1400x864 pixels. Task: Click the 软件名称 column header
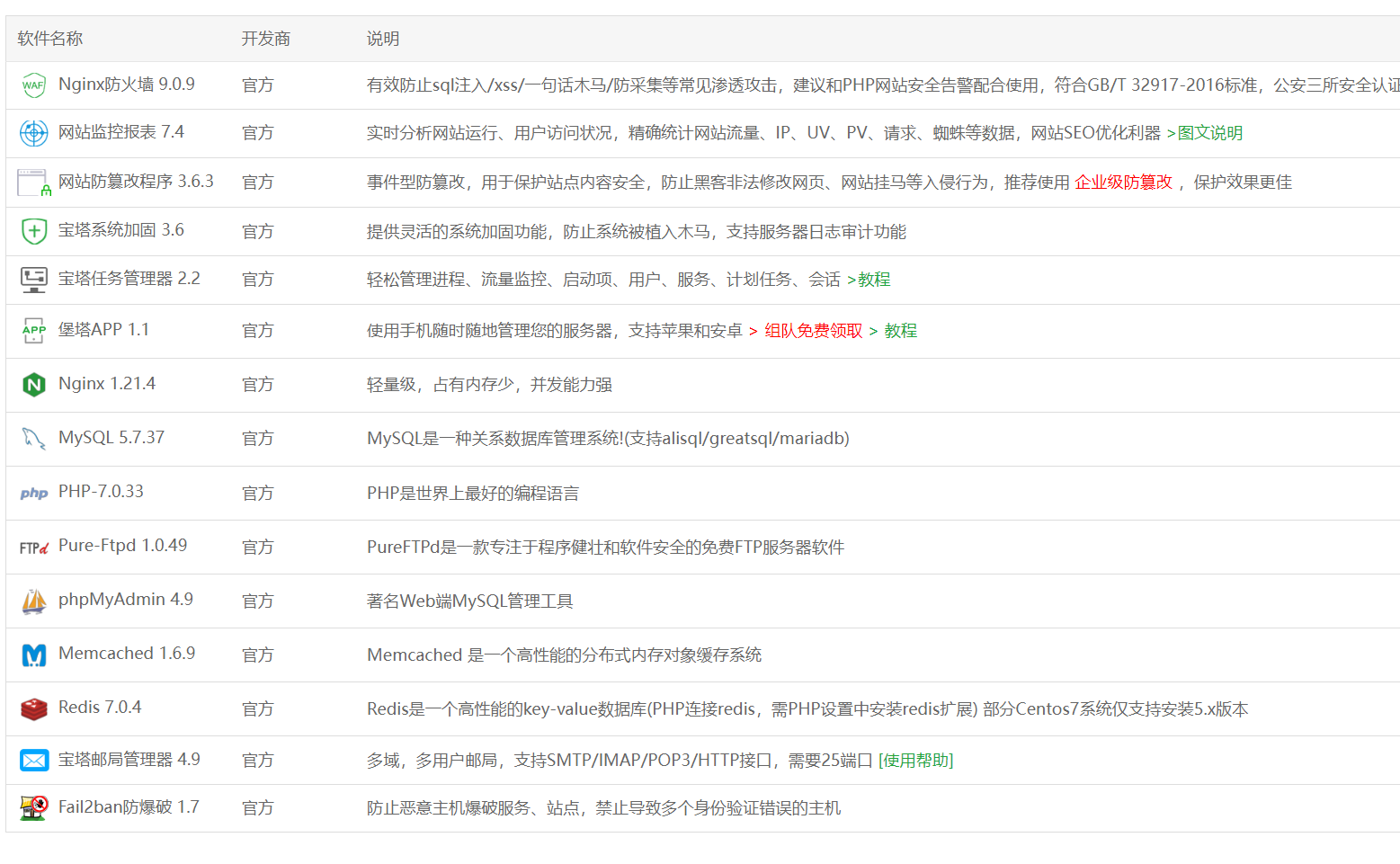tap(50, 39)
